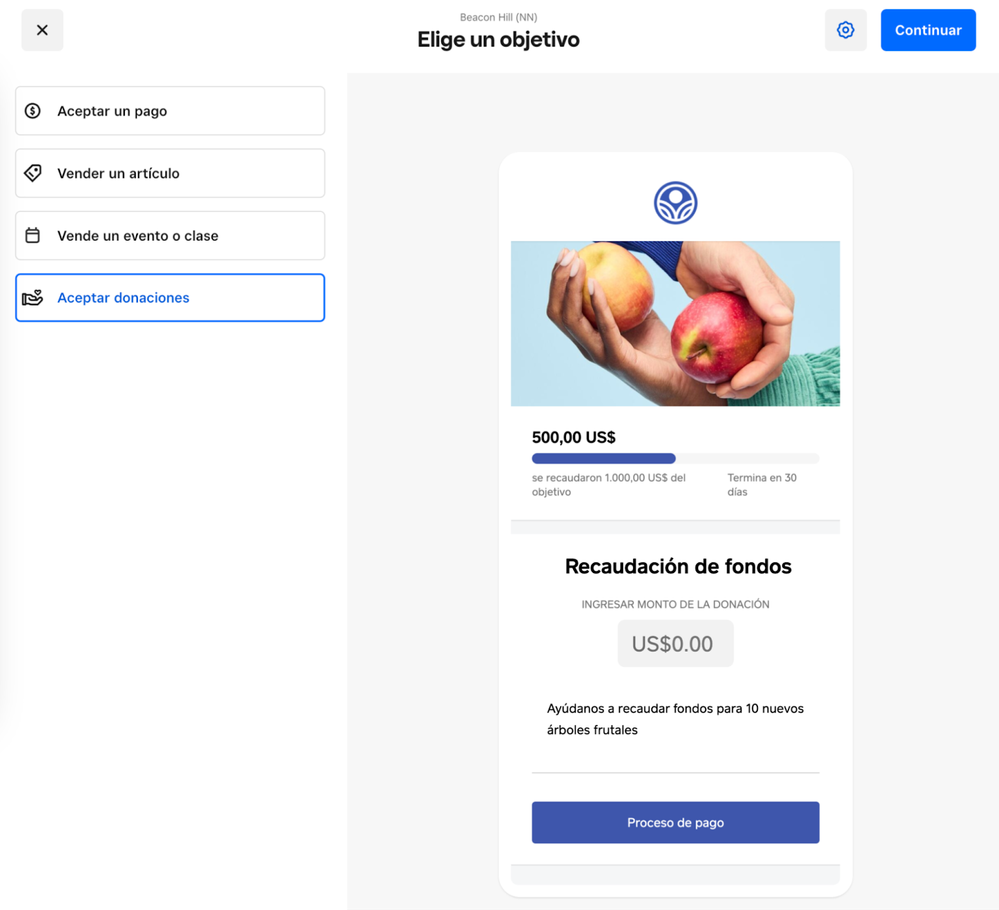
Task: Close the goal selection dialog
Action: (42, 30)
